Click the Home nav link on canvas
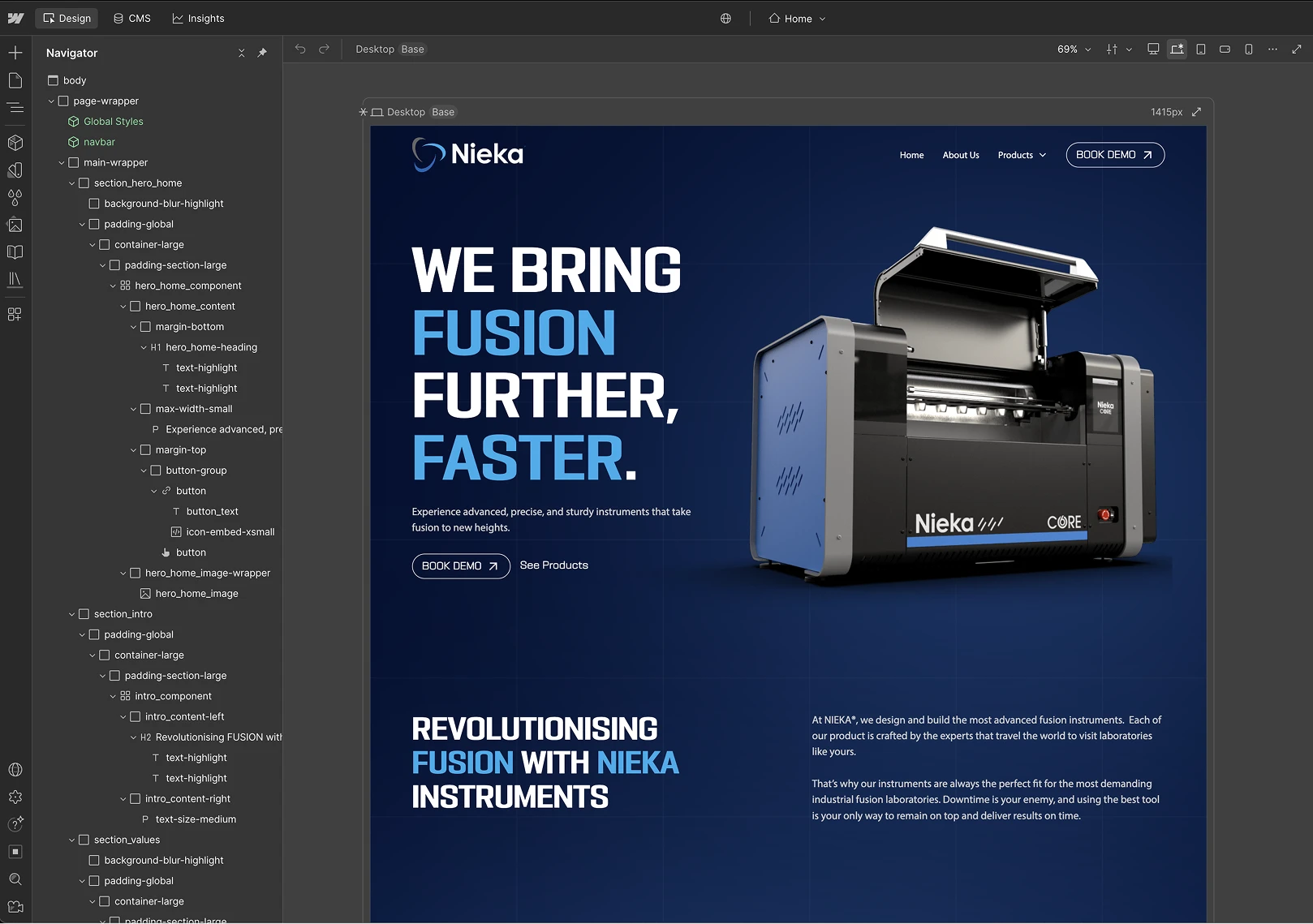The width and height of the screenshot is (1313, 924). coord(911,155)
